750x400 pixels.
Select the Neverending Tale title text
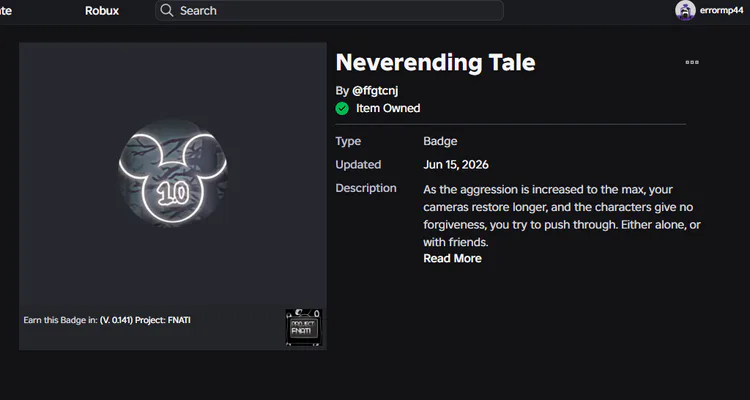(x=435, y=62)
